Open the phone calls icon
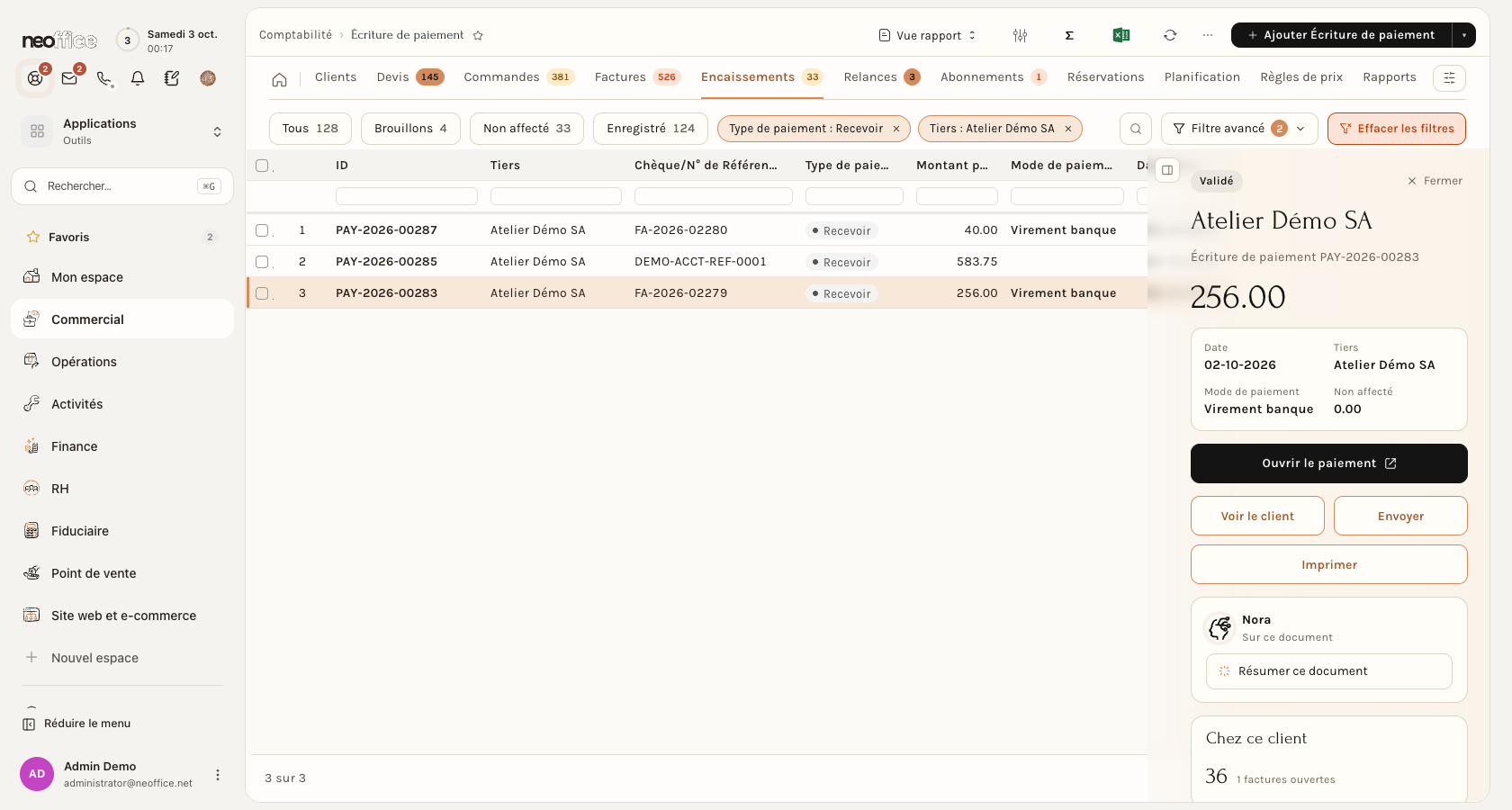This screenshot has width=1512, height=810. point(103,78)
